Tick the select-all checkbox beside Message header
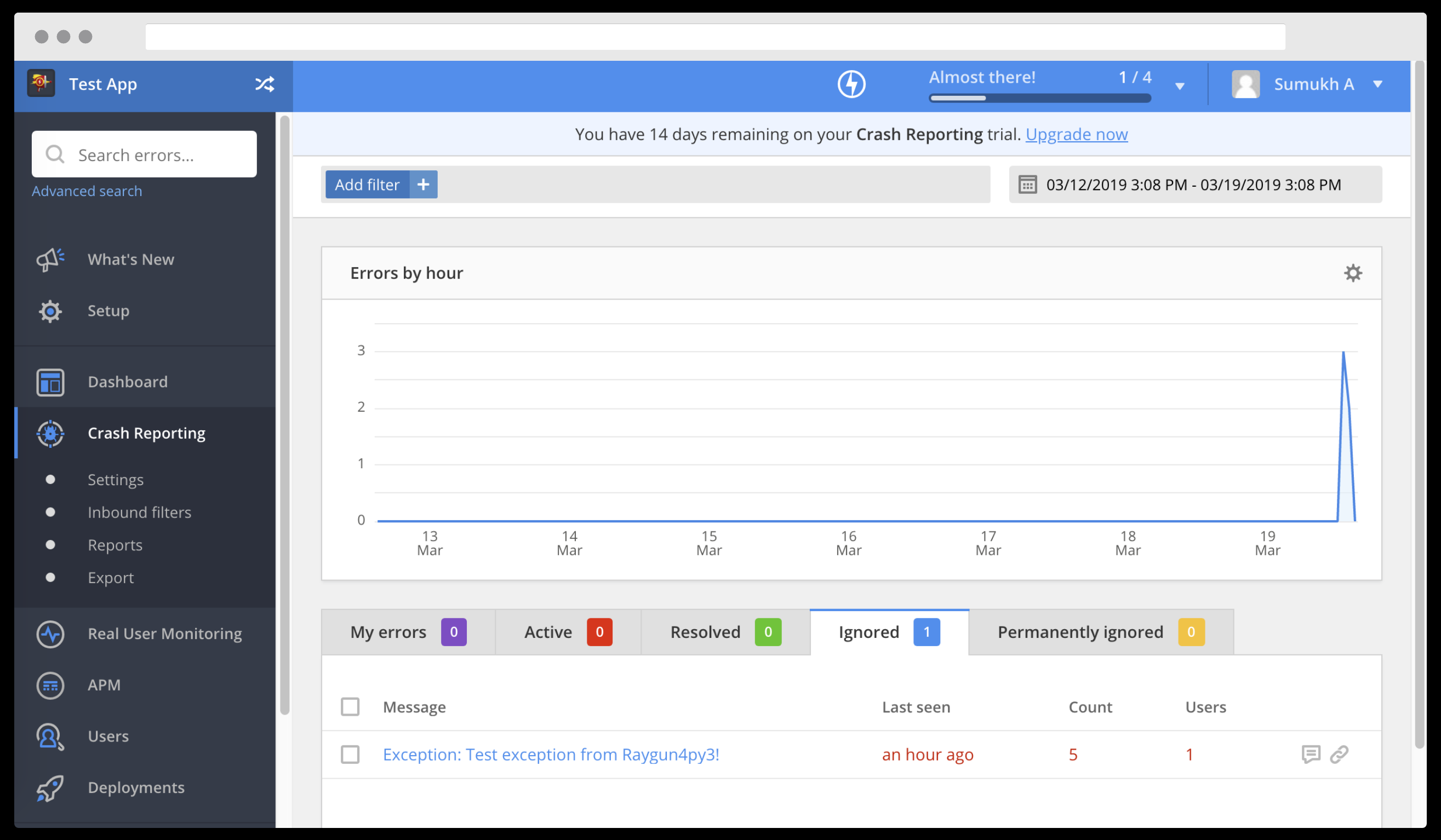Image resolution: width=1441 pixels, height=840 pixels. tap(350, 707)
